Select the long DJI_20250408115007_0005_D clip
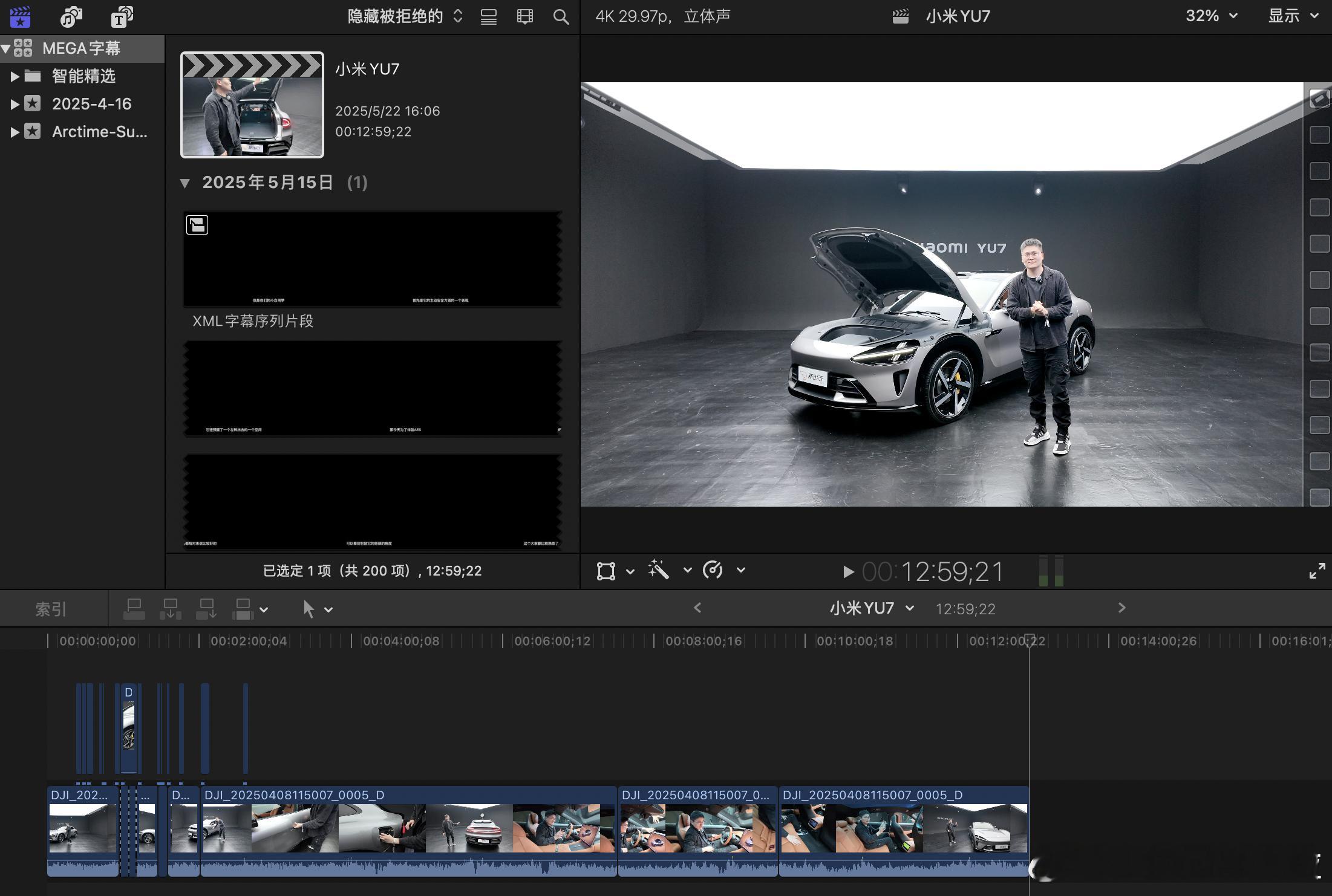The height and width of the screenshot is (896, 1332). [x=409, y=831]
